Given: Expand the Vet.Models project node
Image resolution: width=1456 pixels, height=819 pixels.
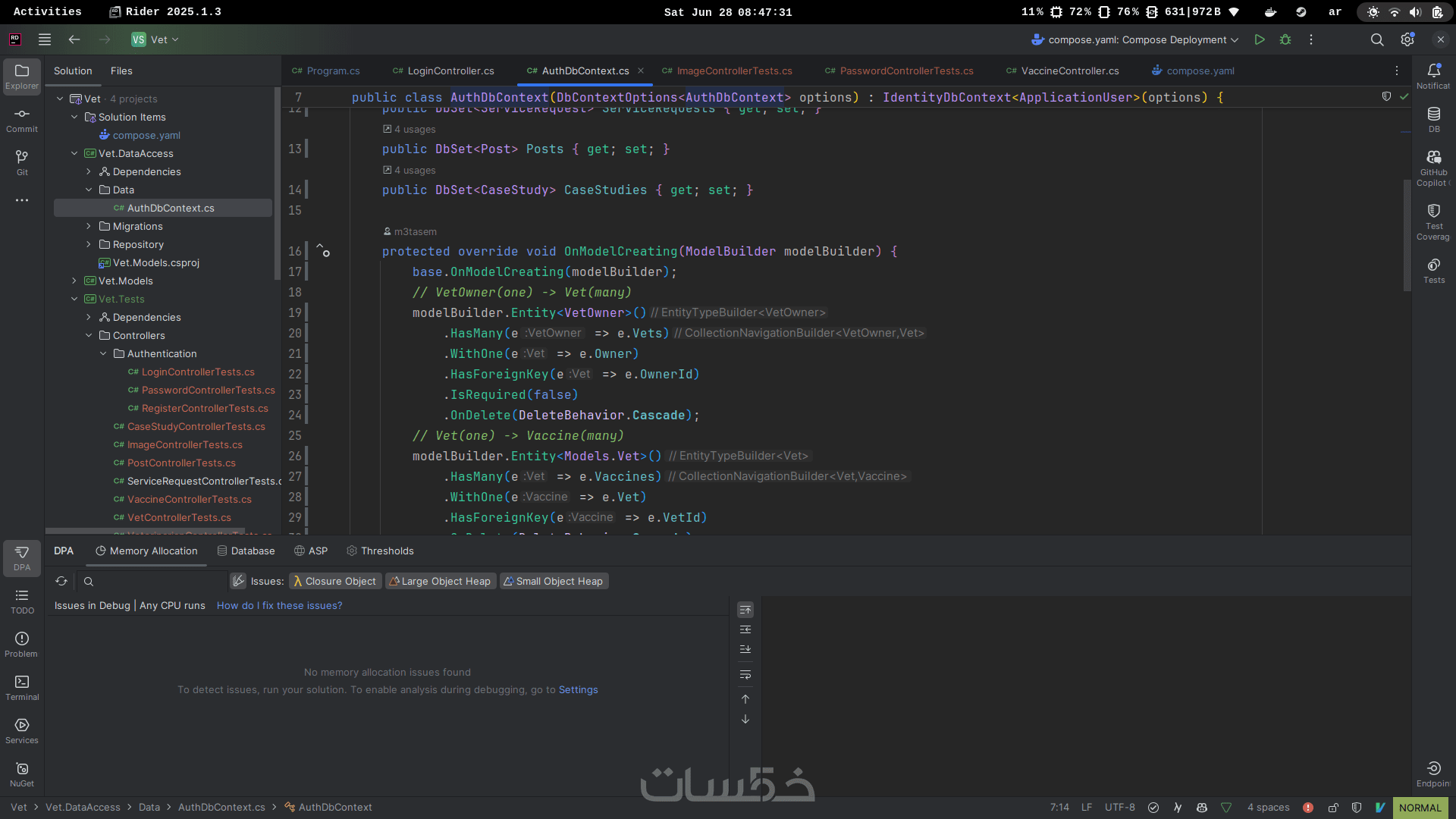Looking at the screenshot, I should pos(74,281).
